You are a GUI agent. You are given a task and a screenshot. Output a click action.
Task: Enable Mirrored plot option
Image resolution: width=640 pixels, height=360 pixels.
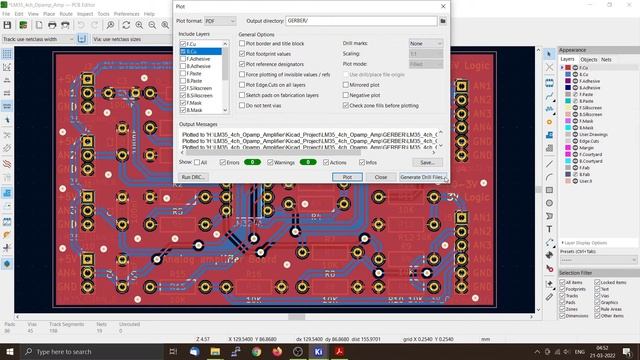(x=346, y=85)
